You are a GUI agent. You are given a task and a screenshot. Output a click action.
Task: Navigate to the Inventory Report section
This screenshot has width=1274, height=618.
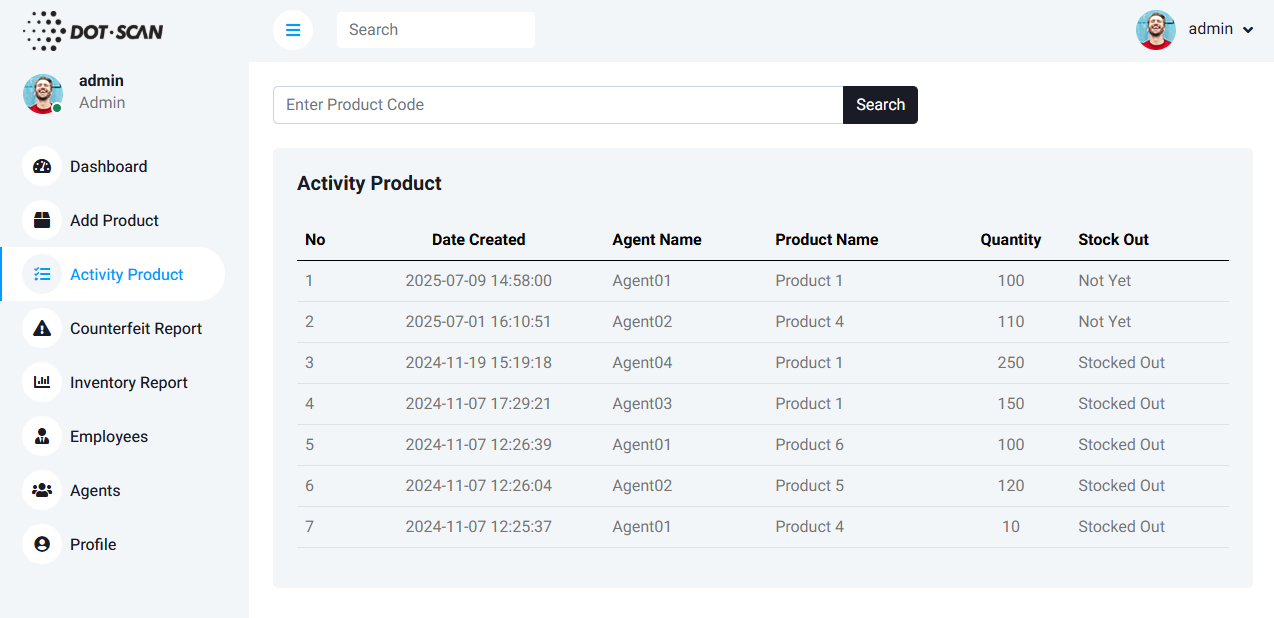pyautogui.click(x=128, y=382)
